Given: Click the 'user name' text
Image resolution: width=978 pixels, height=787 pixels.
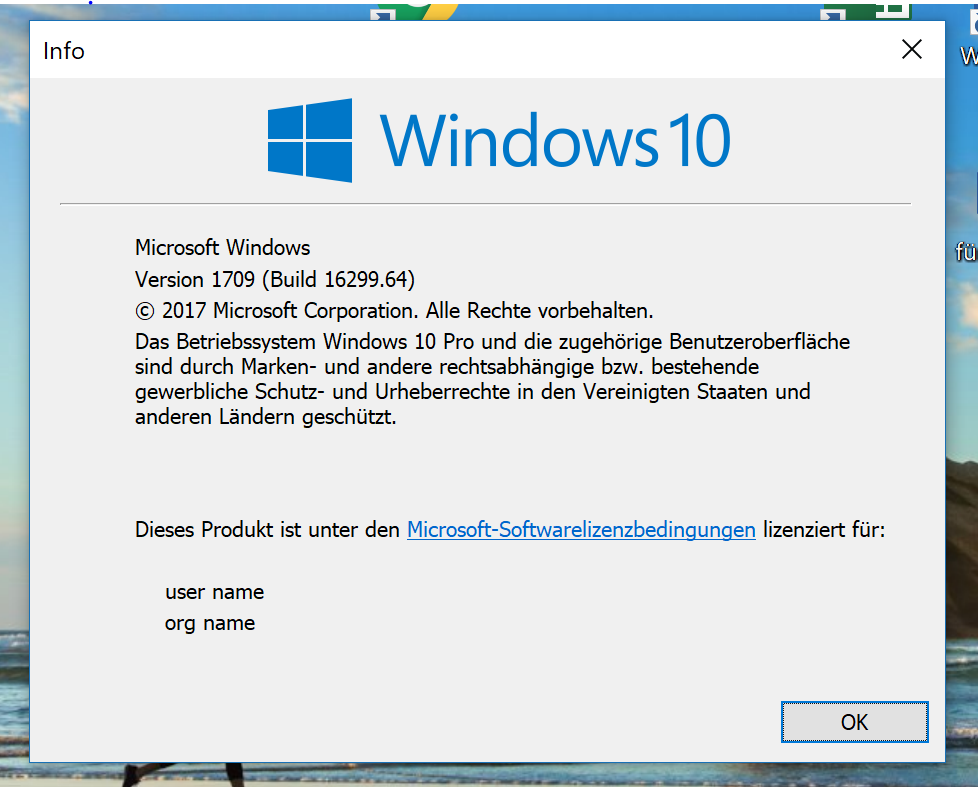Looking at the screenshot, I should (215, 592).
